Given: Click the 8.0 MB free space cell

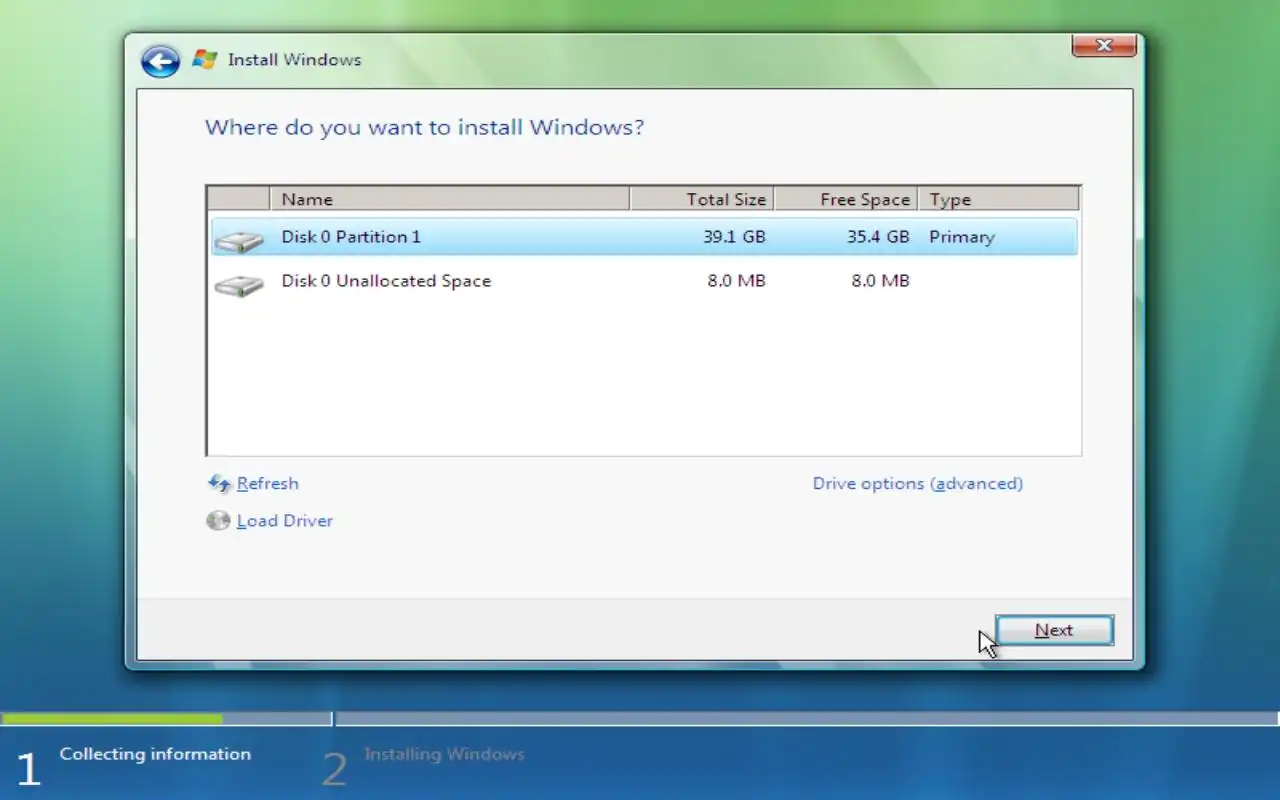Looking at the screenshot, I should pos(880,281).
